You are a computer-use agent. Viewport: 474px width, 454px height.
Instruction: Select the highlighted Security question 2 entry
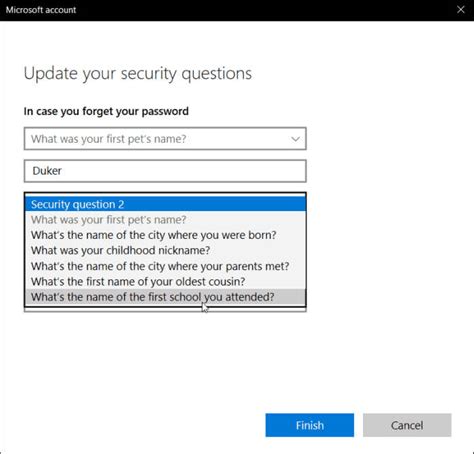(165, 204)
